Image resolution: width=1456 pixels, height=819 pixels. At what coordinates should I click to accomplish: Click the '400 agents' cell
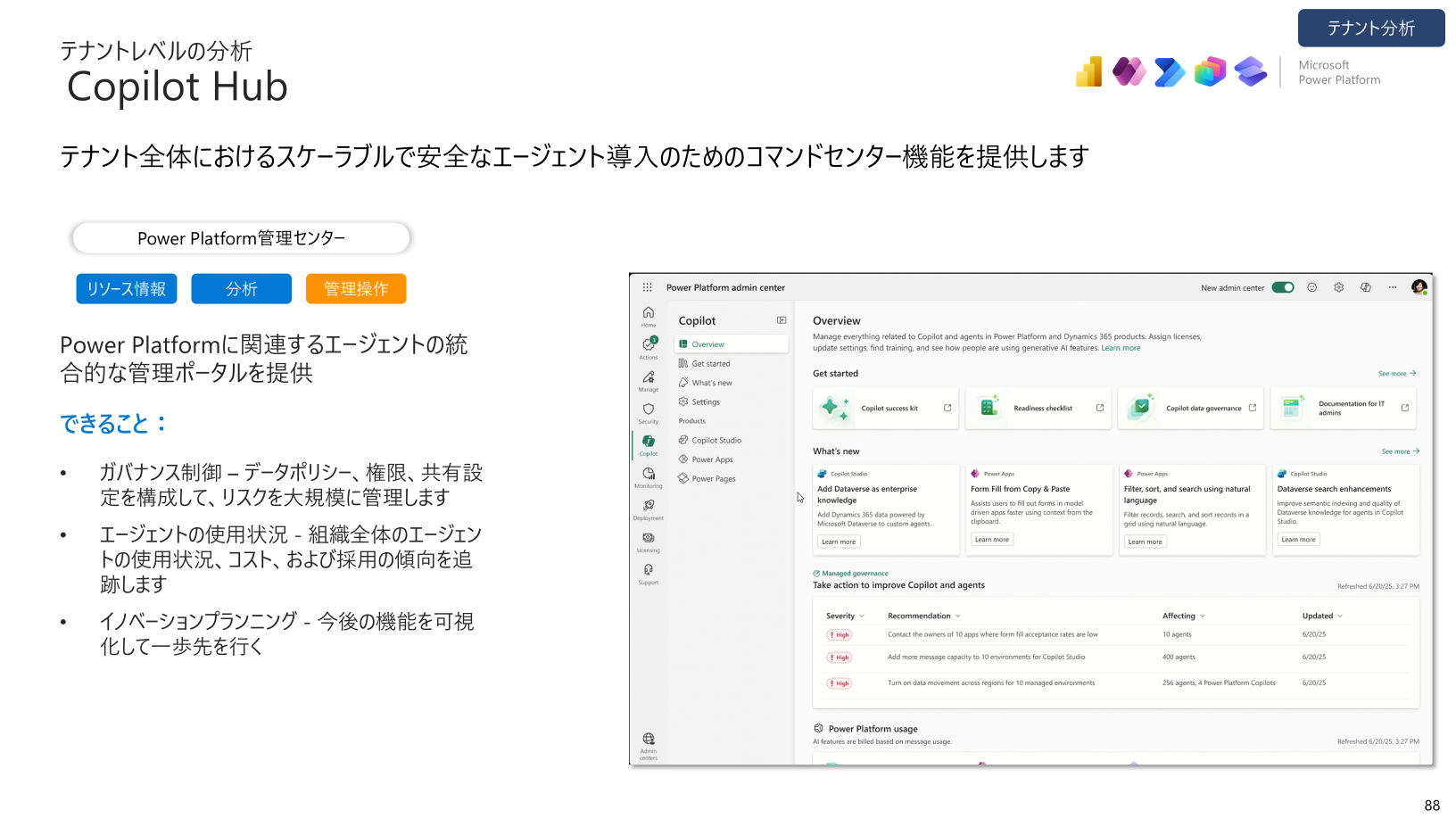pos(1179,657)
